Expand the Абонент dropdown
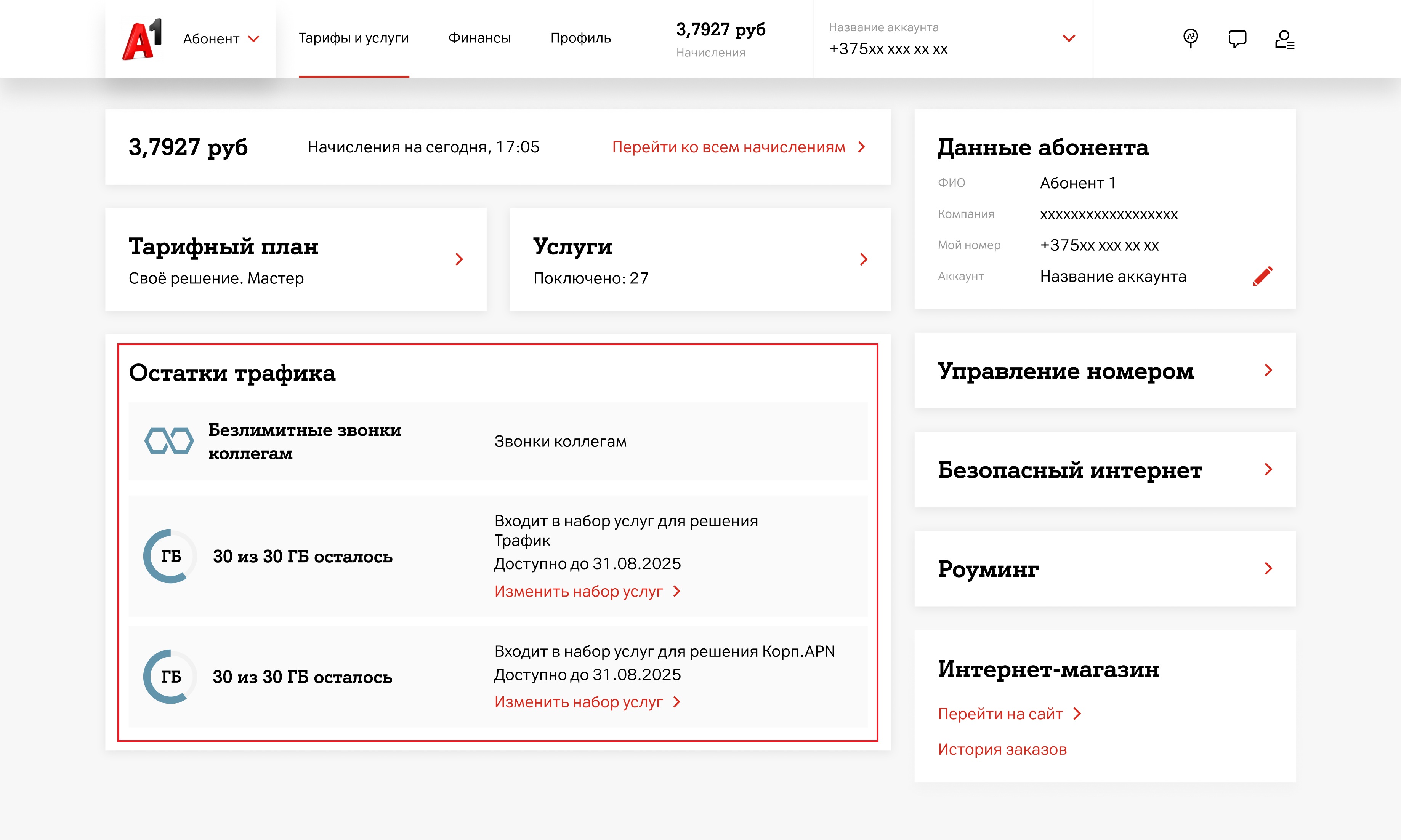 coord(221,39)
